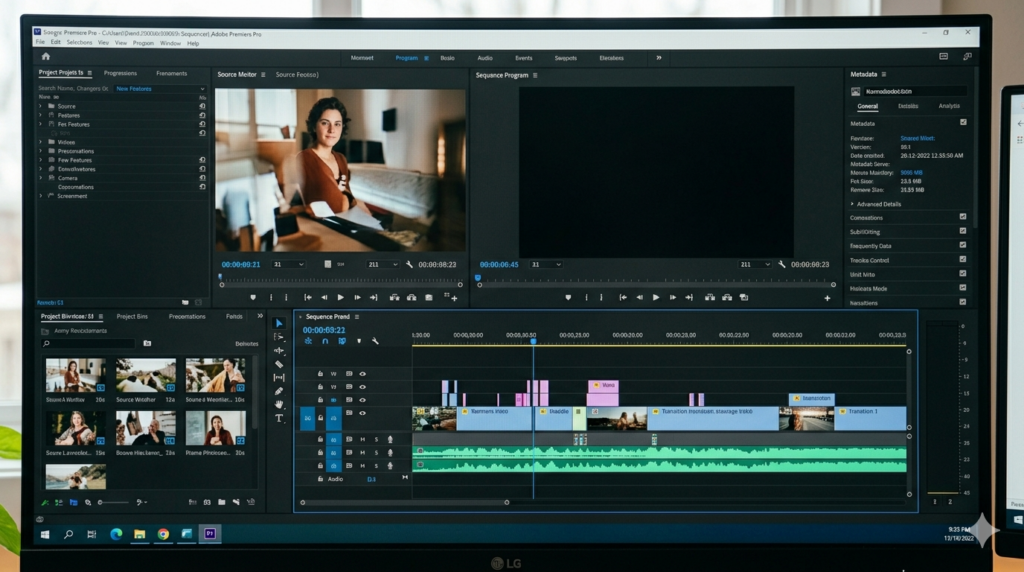Toggle the Trecika Contict checkbox
This screenshot has height=572, width=1024.
pyautogui.click(x=963, y=259)
